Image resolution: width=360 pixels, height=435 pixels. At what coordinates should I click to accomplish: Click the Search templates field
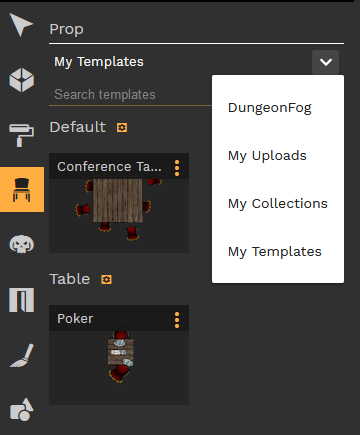pyautogui.click(x=131, y=95)
